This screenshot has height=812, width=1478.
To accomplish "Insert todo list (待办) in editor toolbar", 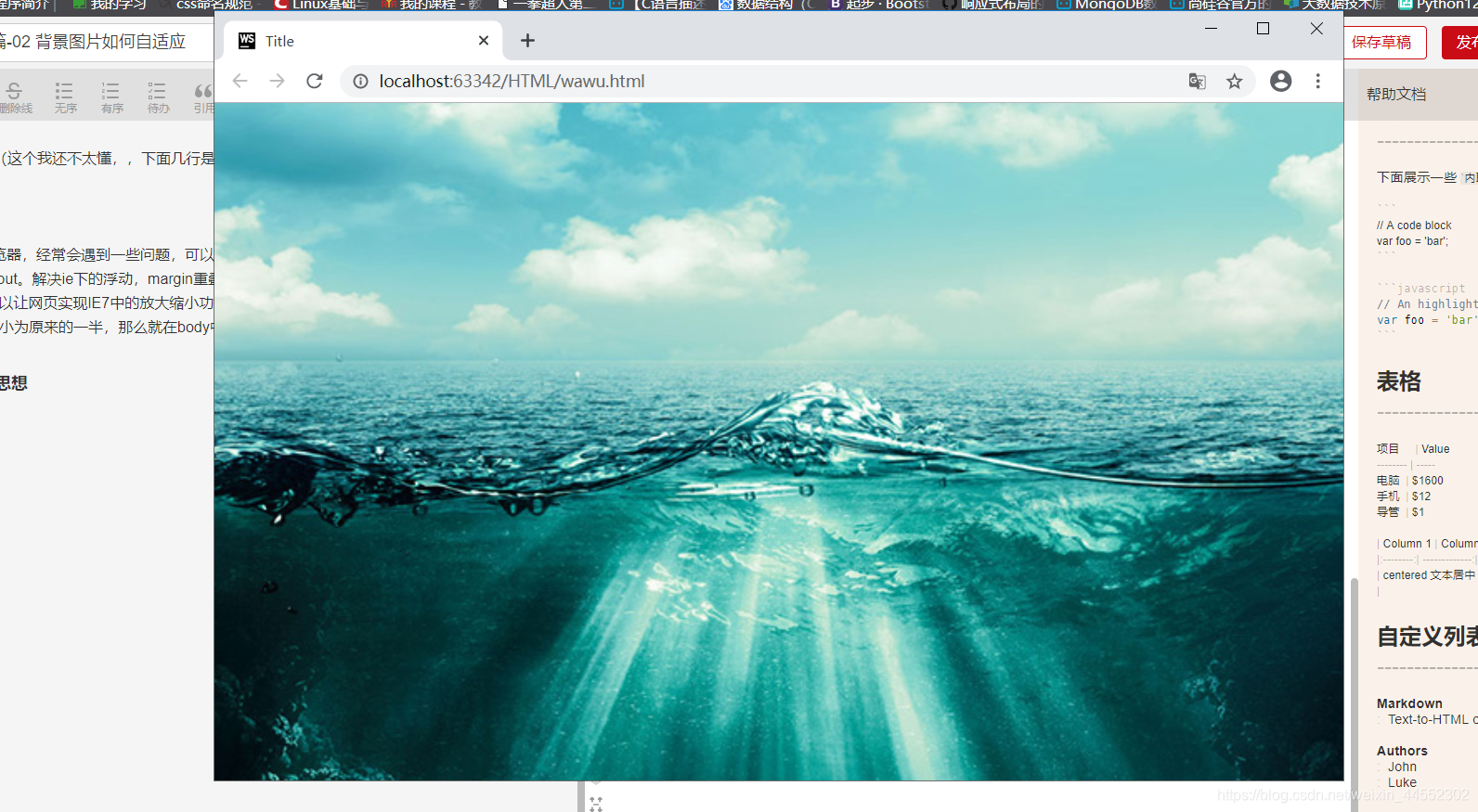I will click(158, 97).
